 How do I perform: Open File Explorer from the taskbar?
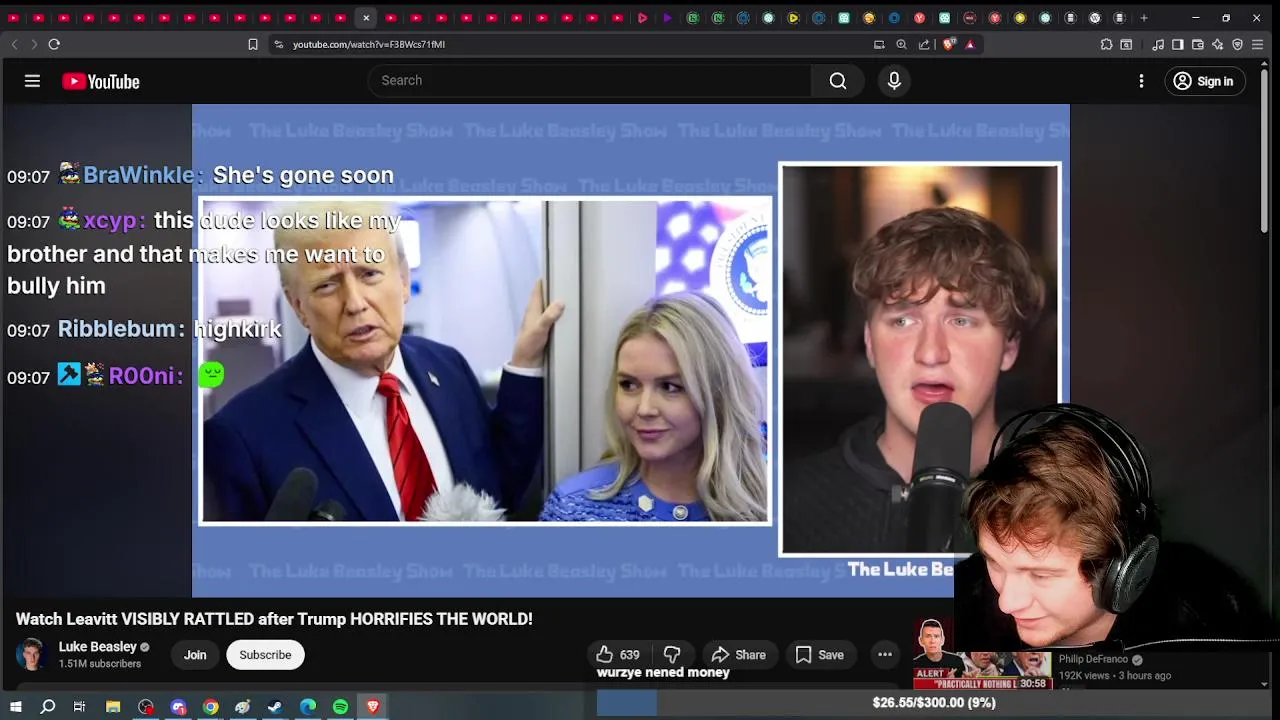[x=113, y=707]
